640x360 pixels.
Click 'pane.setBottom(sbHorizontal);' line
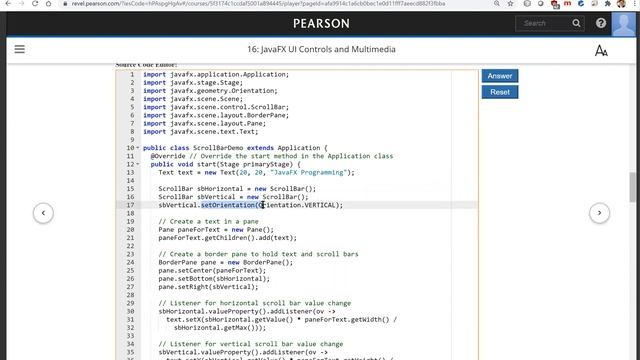[214, 278]
